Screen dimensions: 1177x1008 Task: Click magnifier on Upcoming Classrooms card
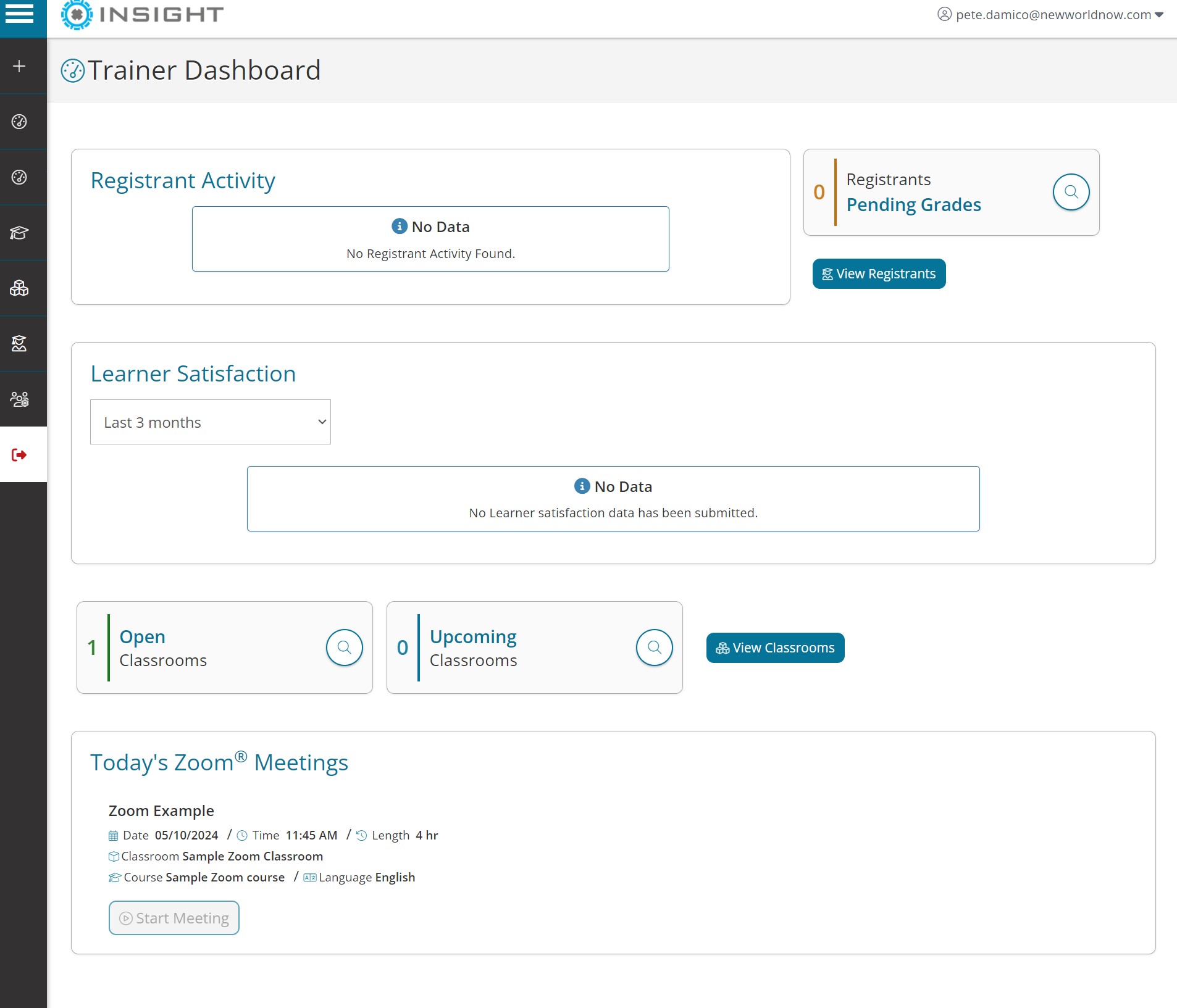coord(654,648)
